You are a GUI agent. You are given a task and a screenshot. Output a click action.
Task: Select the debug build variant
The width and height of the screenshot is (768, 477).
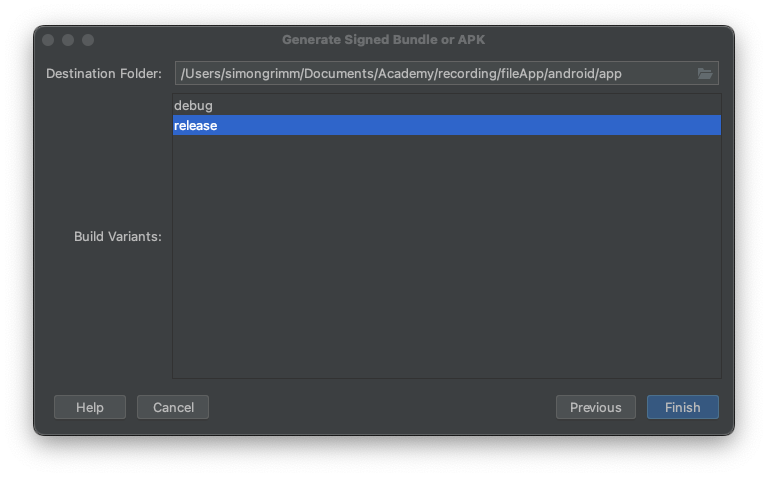click(447, 105)
